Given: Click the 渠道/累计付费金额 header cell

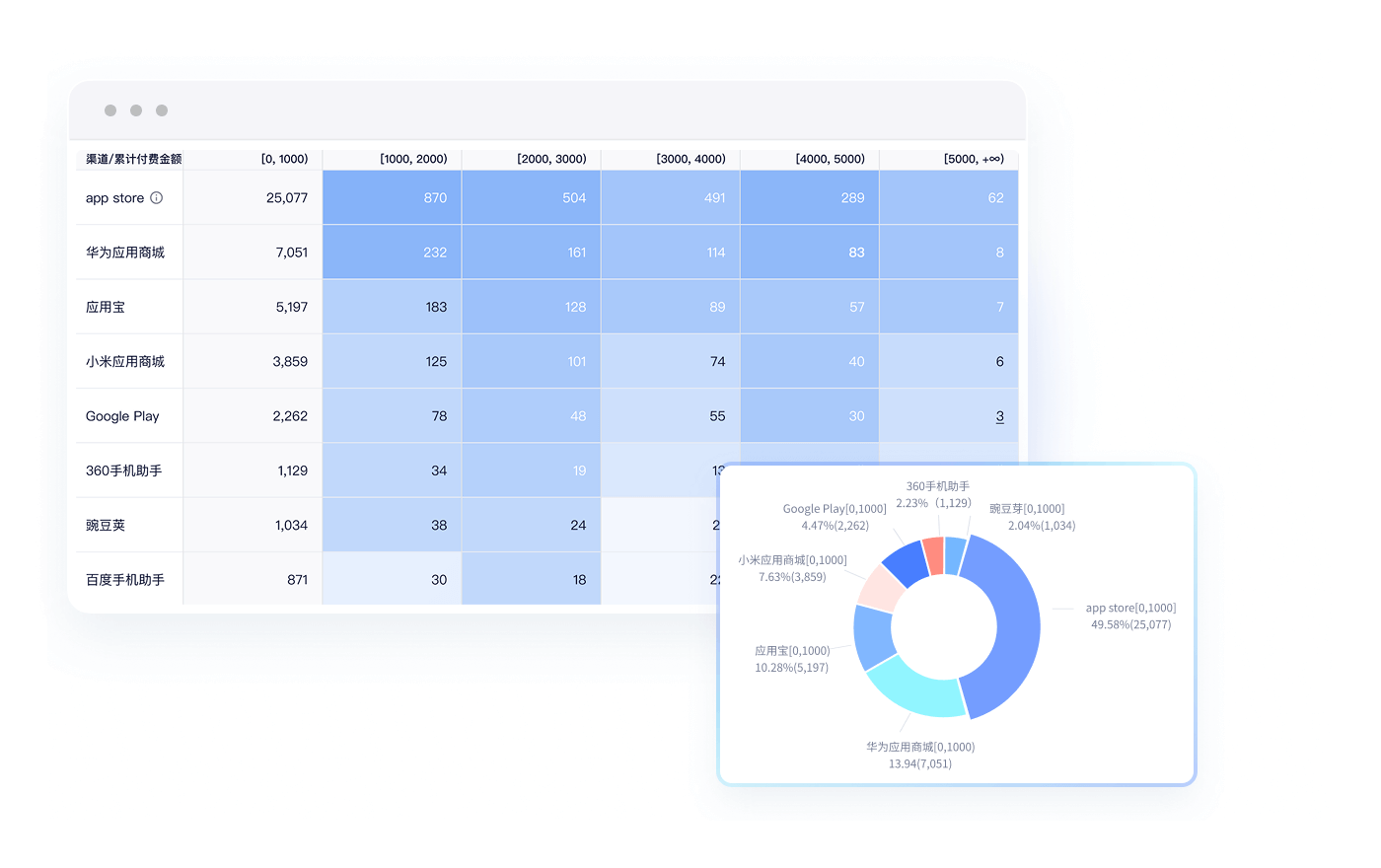Looking at the screenshot, I should pyautogui.click(x=133, y=159).
